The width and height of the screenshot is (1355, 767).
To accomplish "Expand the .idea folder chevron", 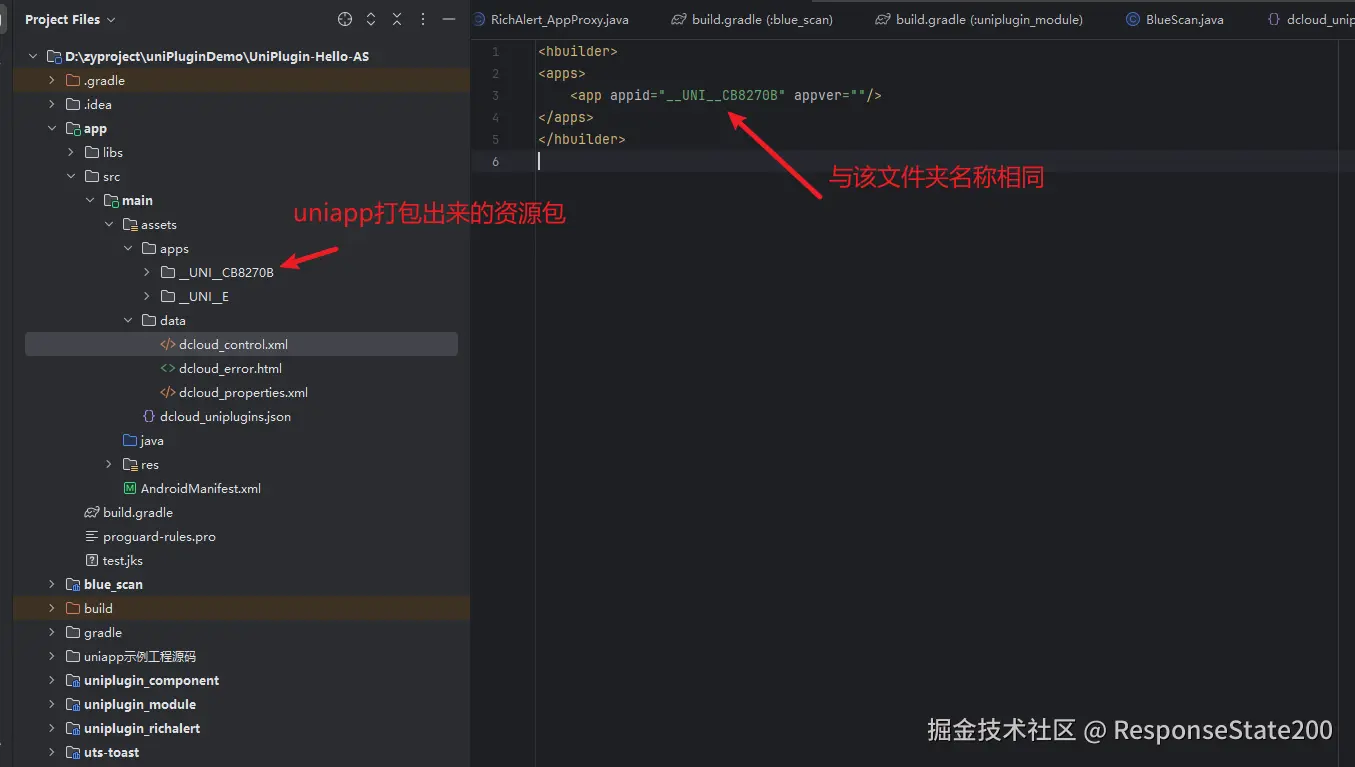I will click(52, 104).
